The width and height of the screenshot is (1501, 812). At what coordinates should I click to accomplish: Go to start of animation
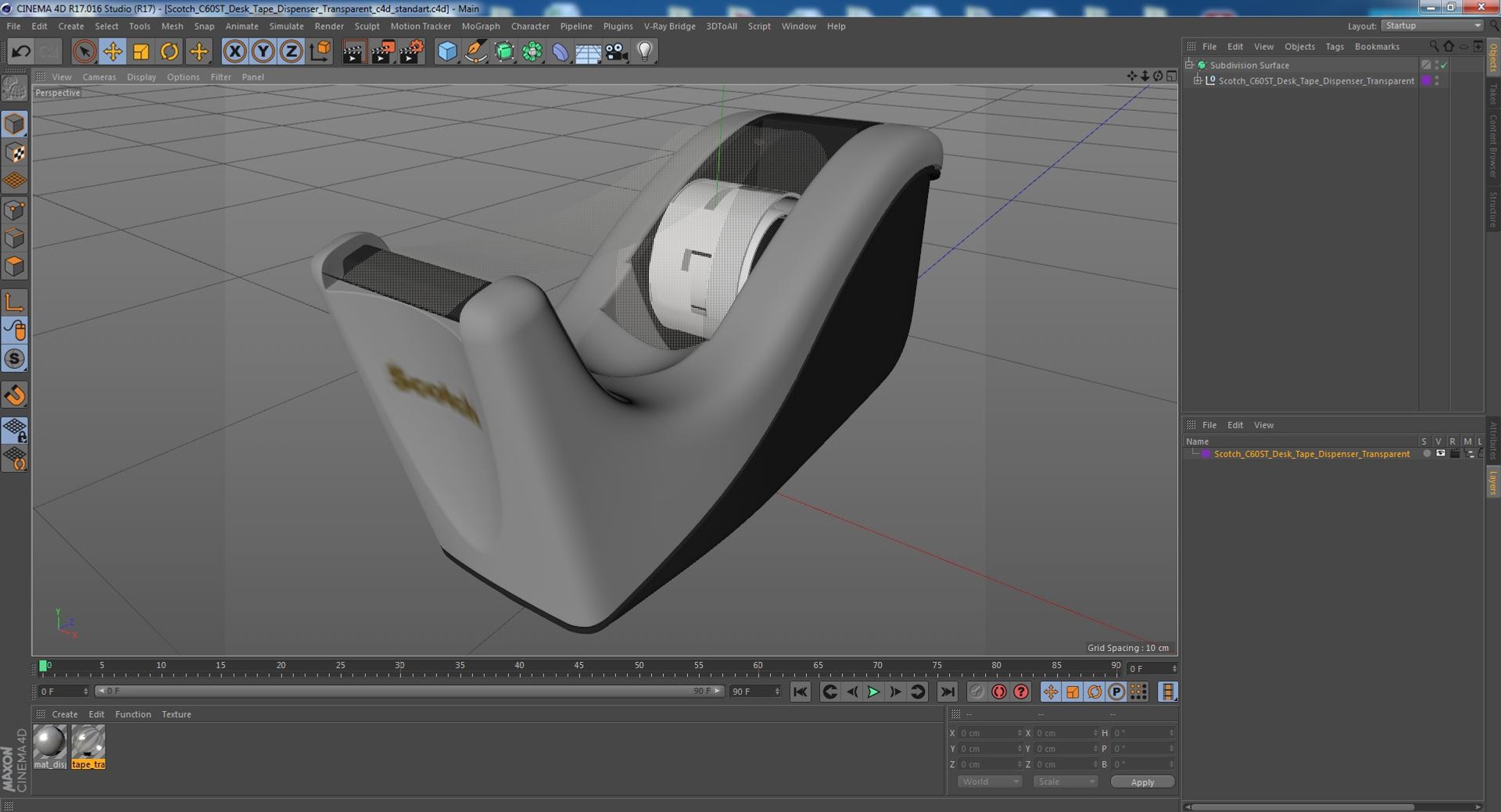(800, 692)
